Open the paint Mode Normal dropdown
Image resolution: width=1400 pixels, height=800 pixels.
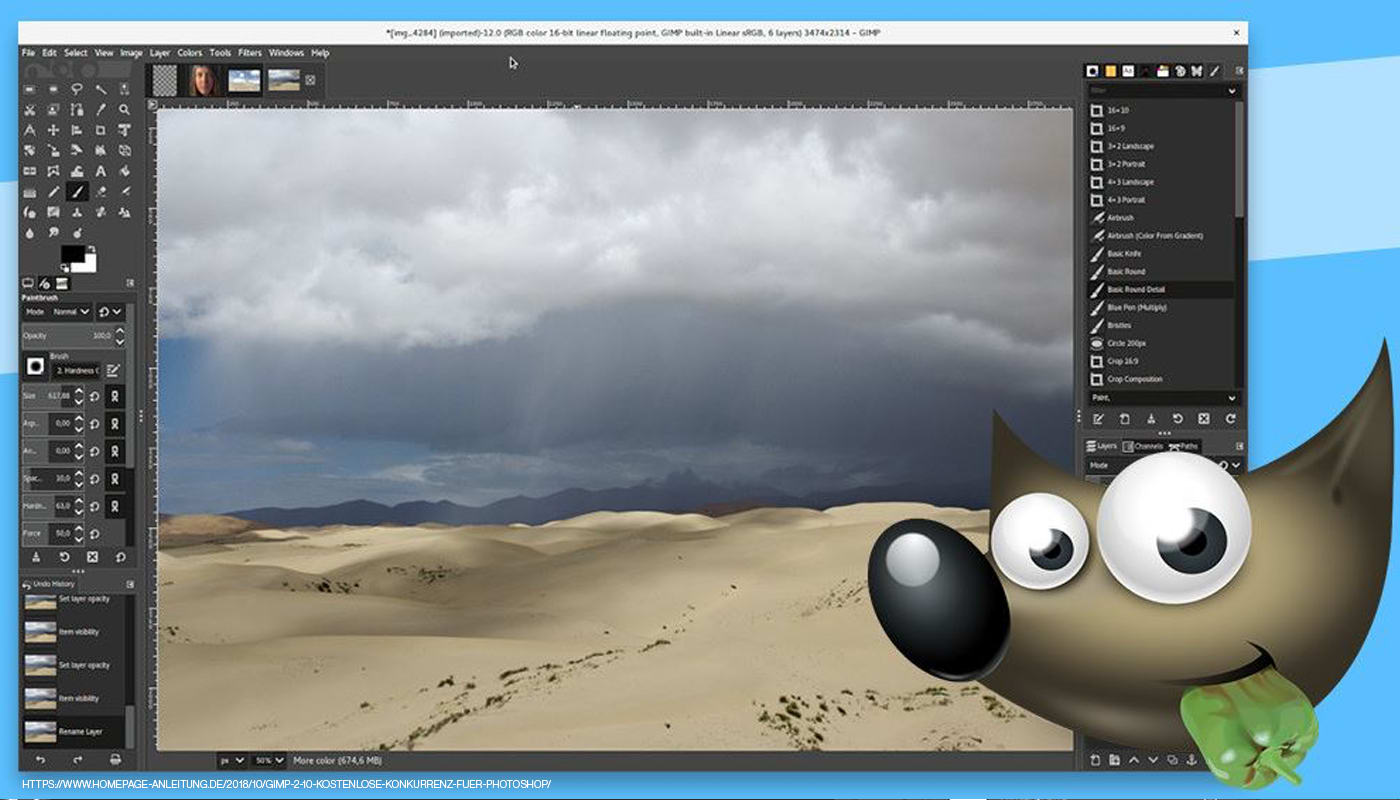(70, 312)
